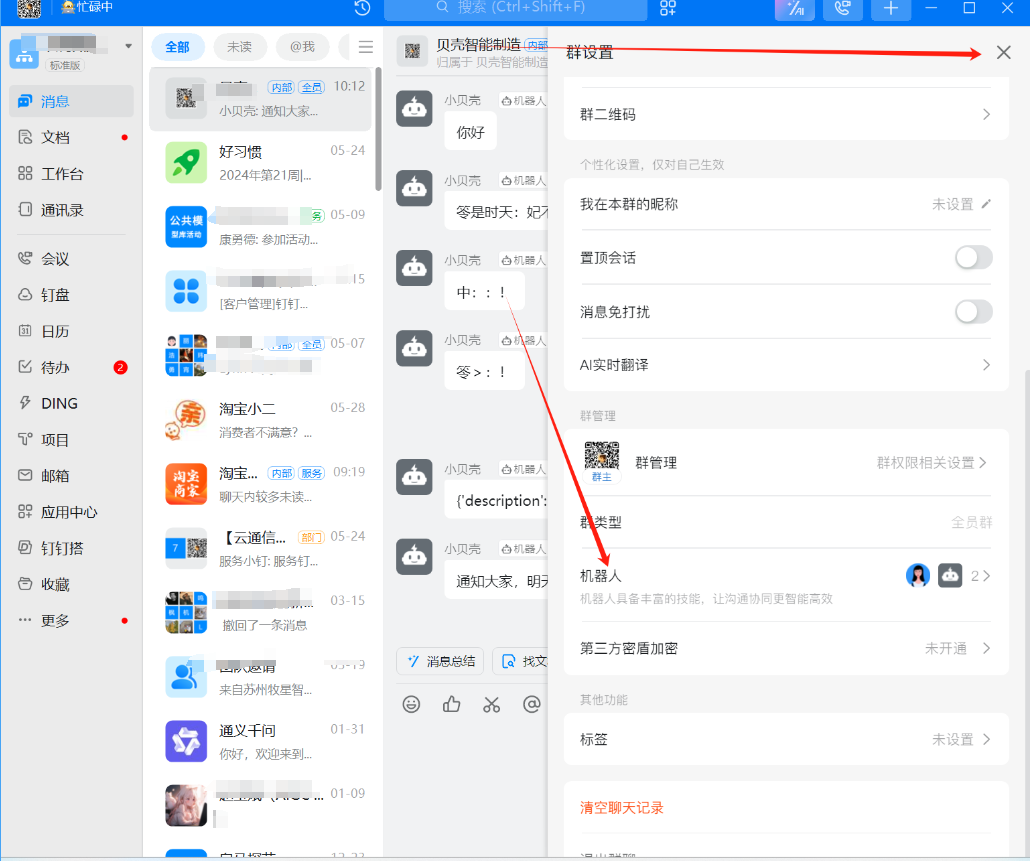The height and width of the screenshot is (861, 1030).
Task: Click the app grid icon beside search
Action: point(667,8)
